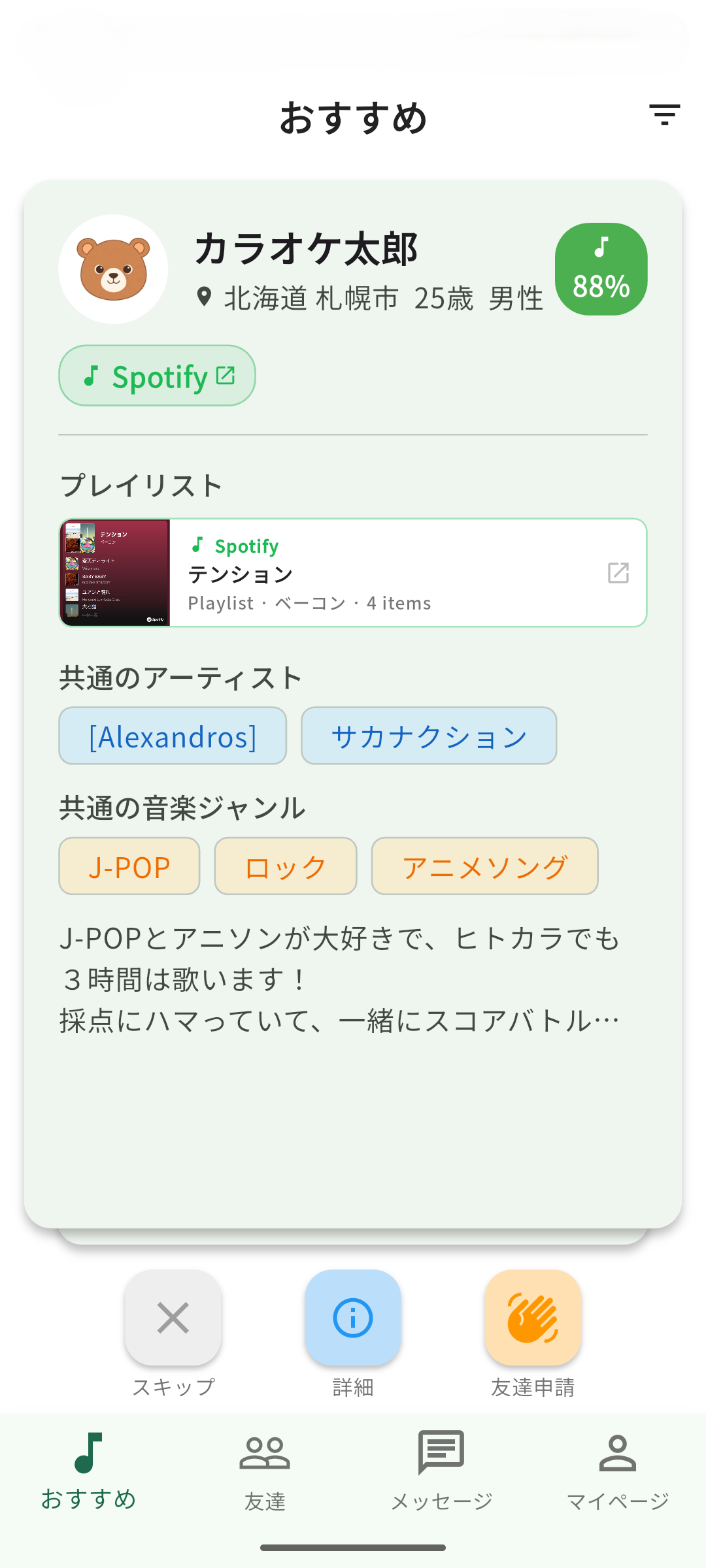The image size is (706, 1568).
Task: Click the location pin icon
Action: point(205,297)
